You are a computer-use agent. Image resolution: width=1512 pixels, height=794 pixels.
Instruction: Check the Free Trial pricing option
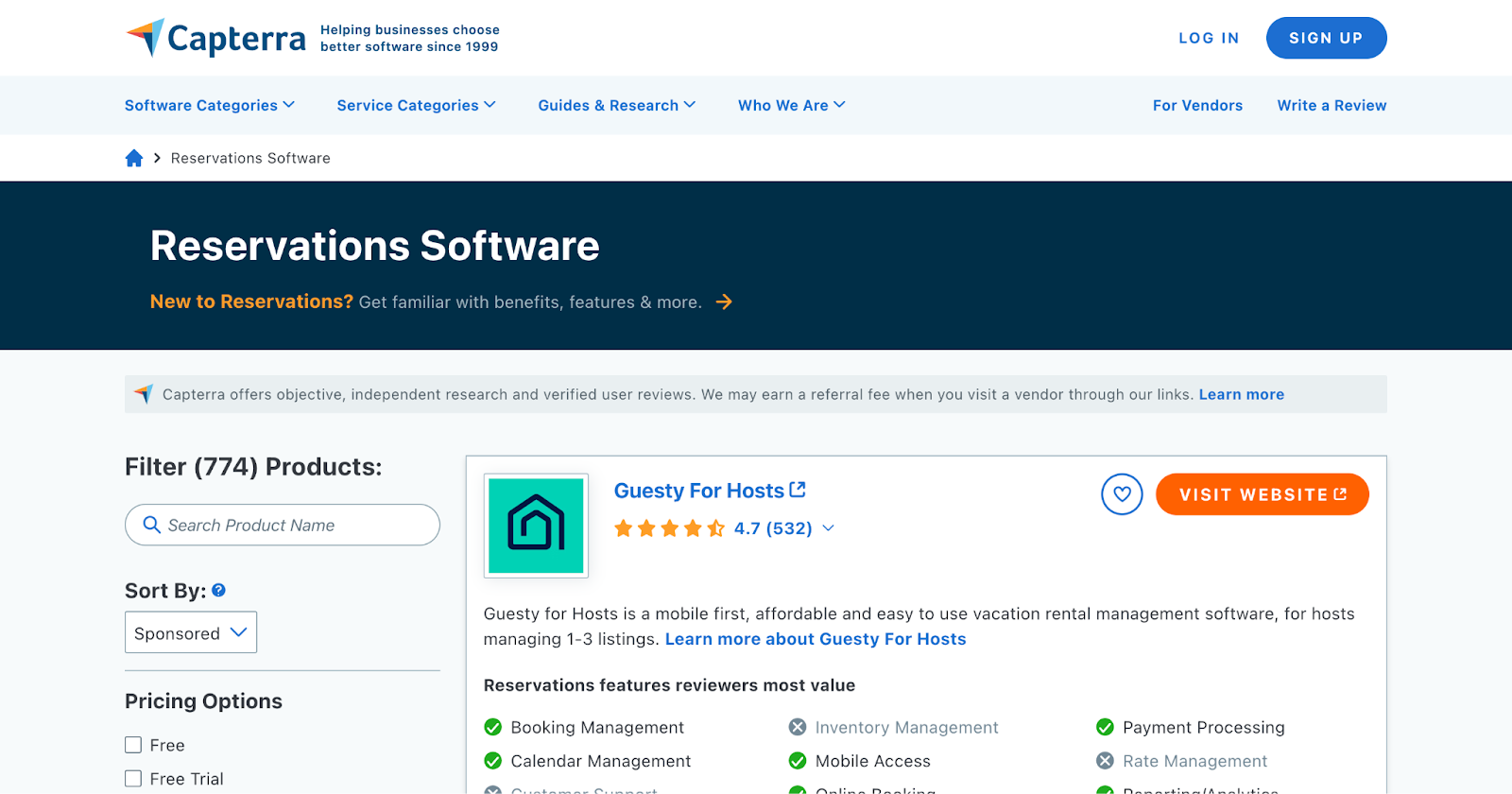coord(133,779)
